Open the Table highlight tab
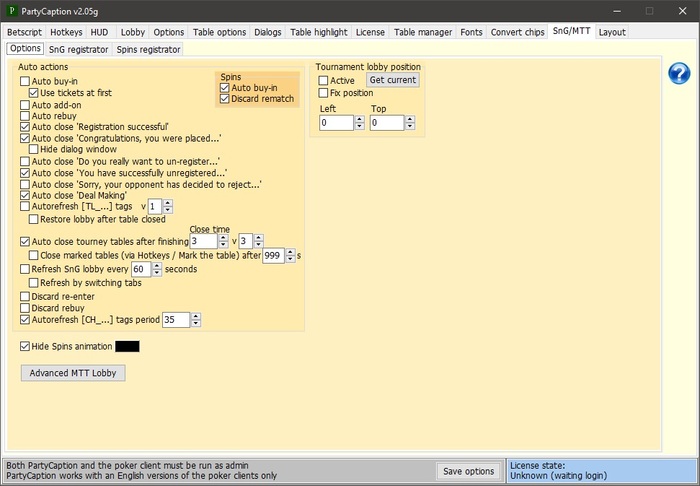 [x=319, y=32]
